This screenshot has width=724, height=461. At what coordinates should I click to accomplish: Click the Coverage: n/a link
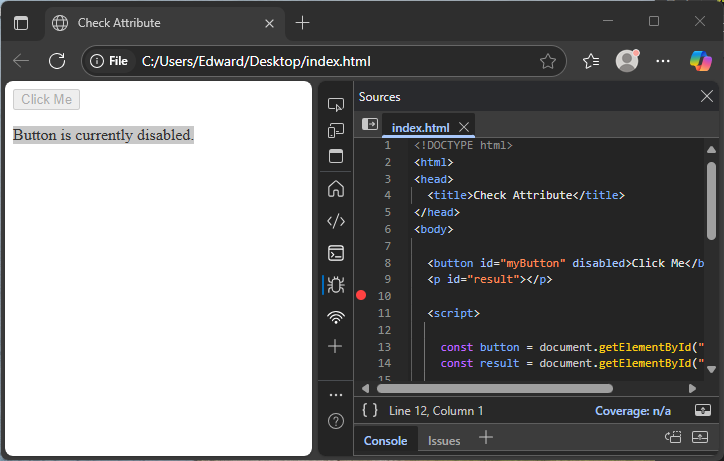coord(633,411)
